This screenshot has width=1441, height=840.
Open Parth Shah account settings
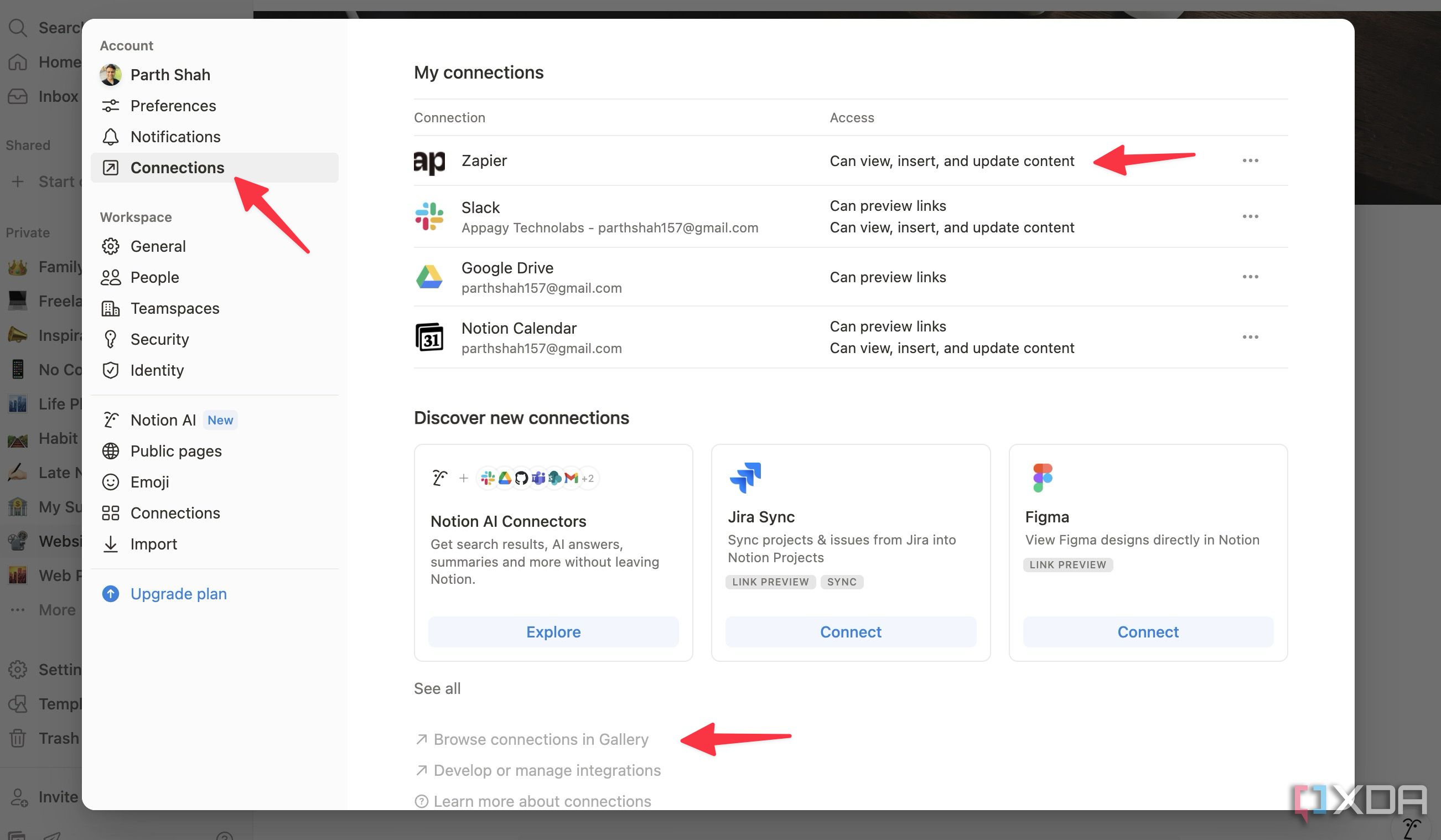click(x=215, y=75)
